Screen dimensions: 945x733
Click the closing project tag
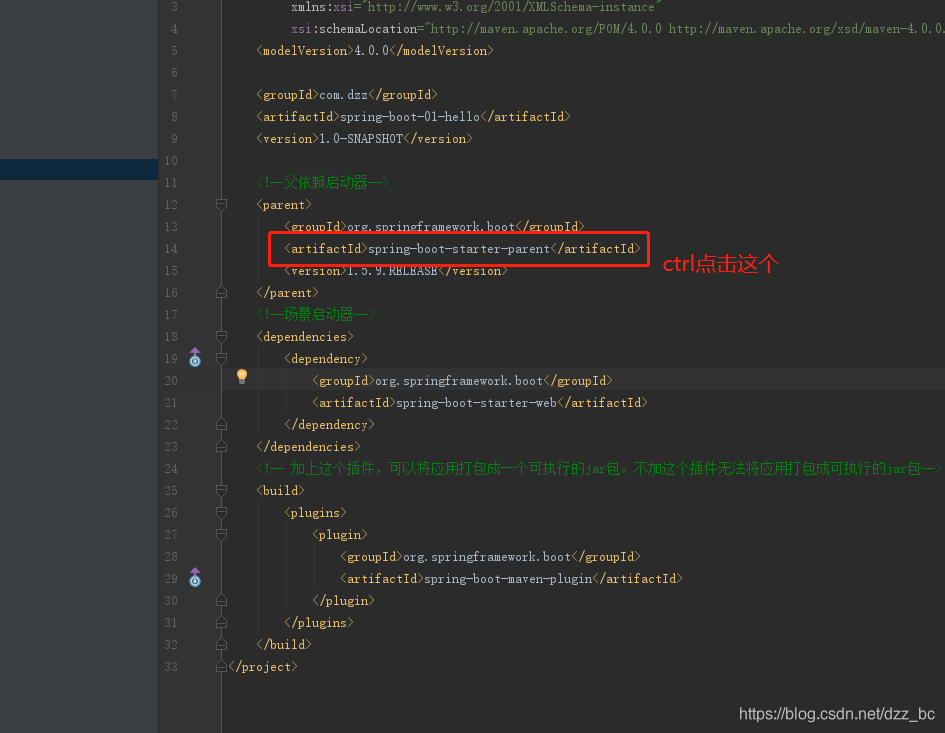click(x=263, y=667)
